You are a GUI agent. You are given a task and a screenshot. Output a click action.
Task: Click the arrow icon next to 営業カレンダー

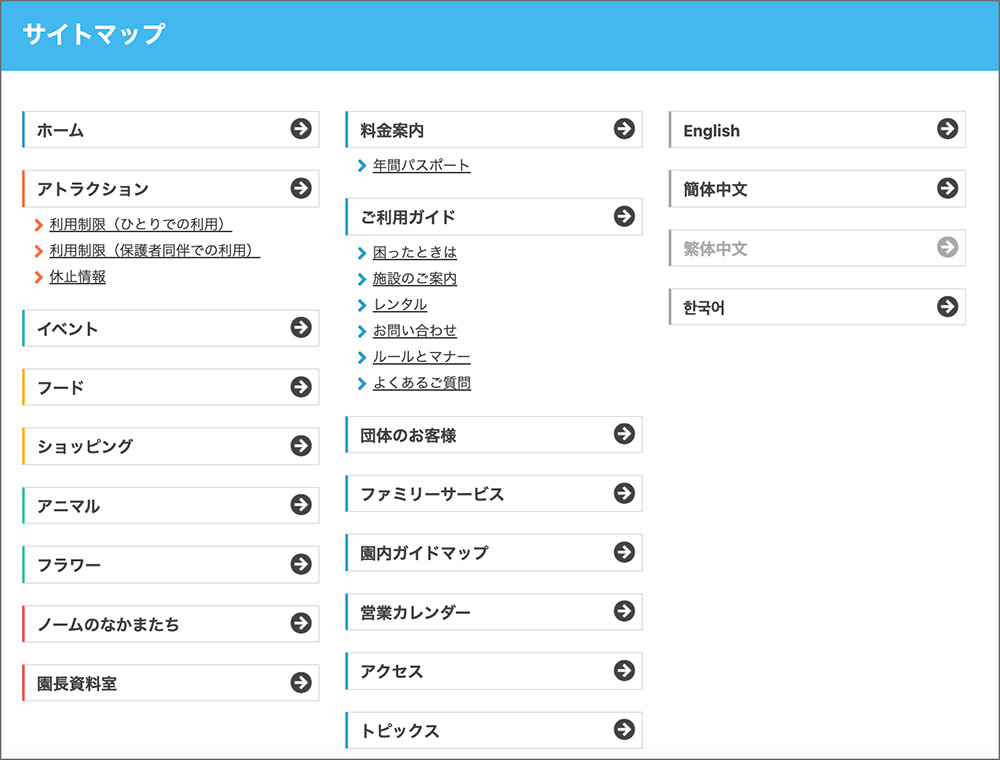(624, 611)
